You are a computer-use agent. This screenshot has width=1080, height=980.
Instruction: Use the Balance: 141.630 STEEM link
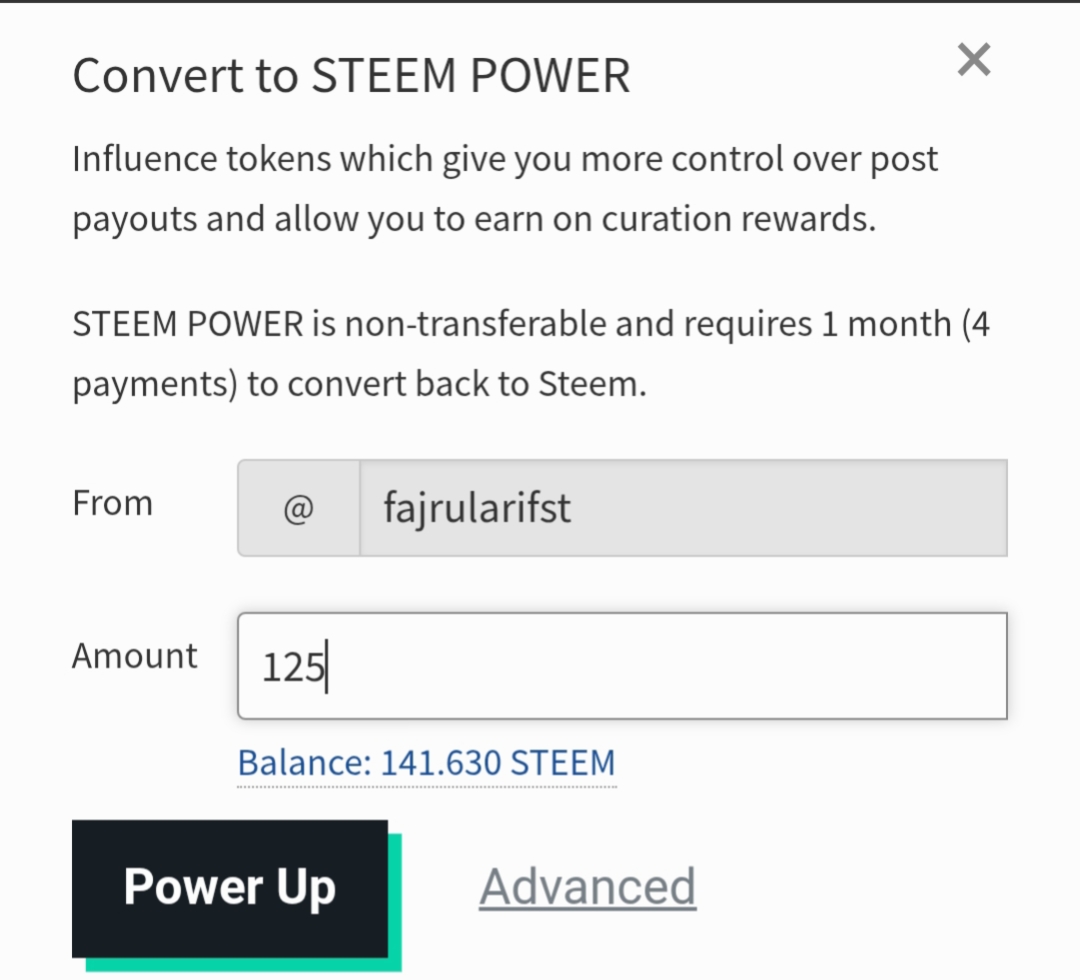pos(426,764)
